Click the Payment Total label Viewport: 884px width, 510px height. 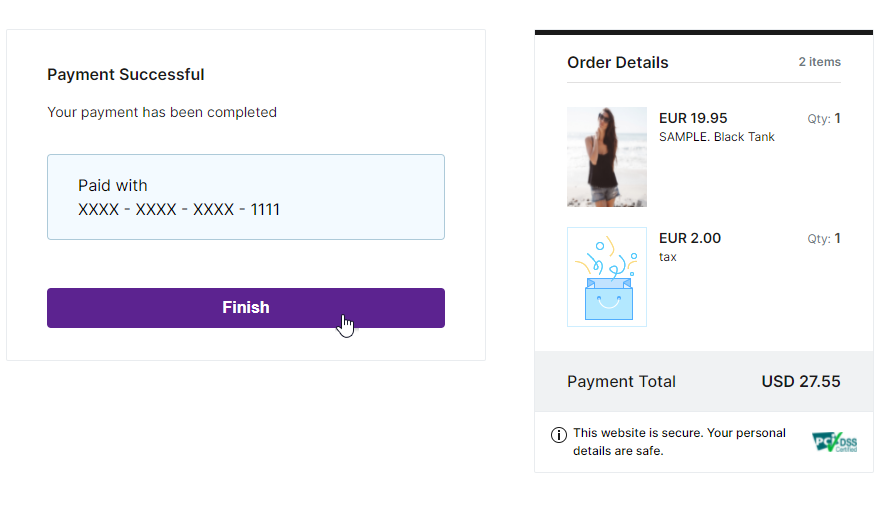coord(621,381)
